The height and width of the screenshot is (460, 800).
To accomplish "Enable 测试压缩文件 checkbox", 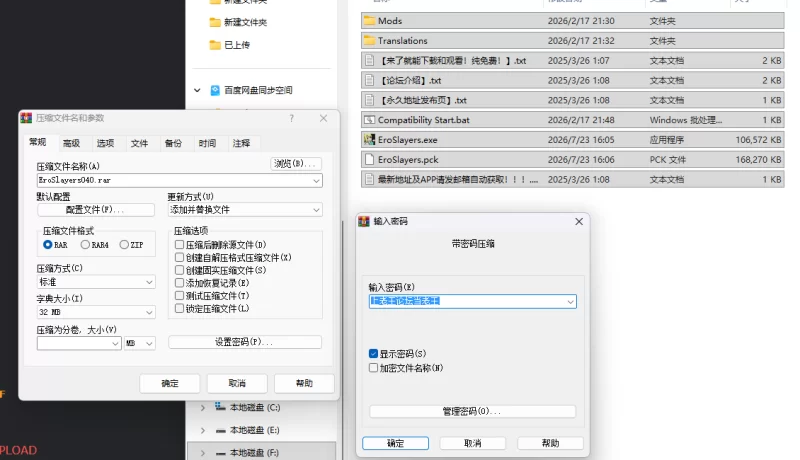I will pyautogui.click(x=179, y=296).
